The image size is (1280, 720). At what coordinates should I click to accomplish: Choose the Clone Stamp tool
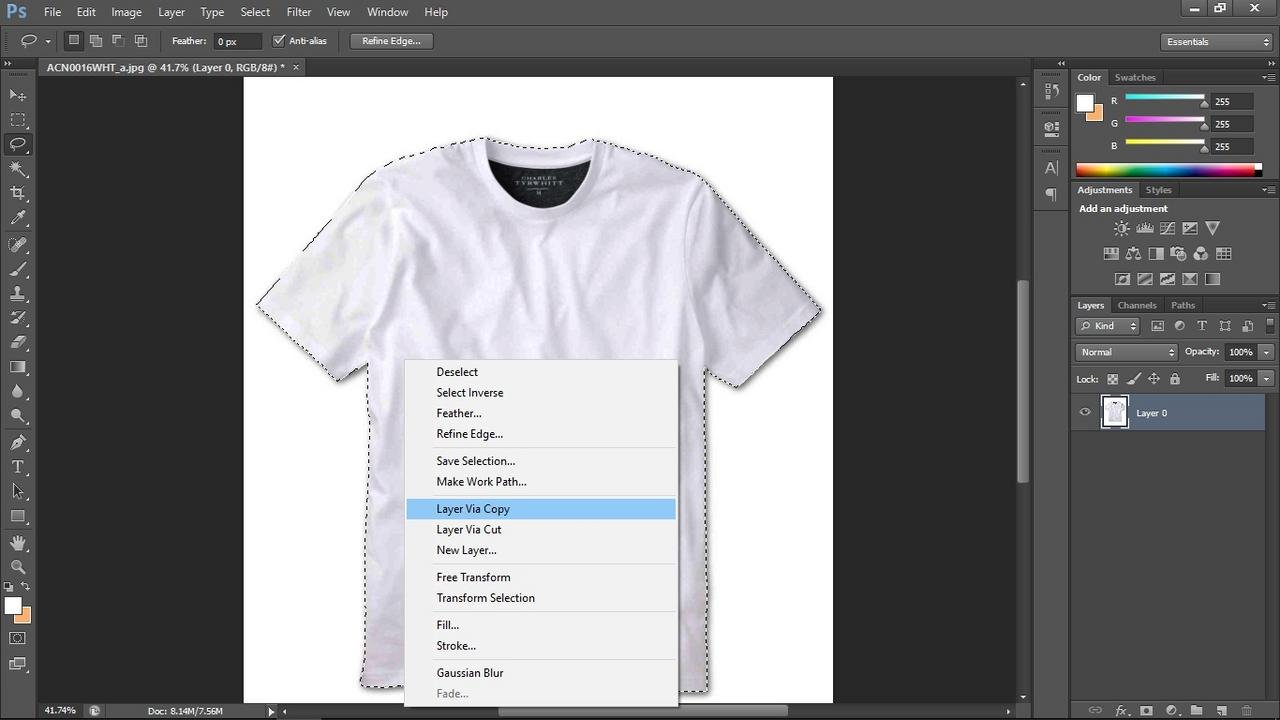[18, 294]
